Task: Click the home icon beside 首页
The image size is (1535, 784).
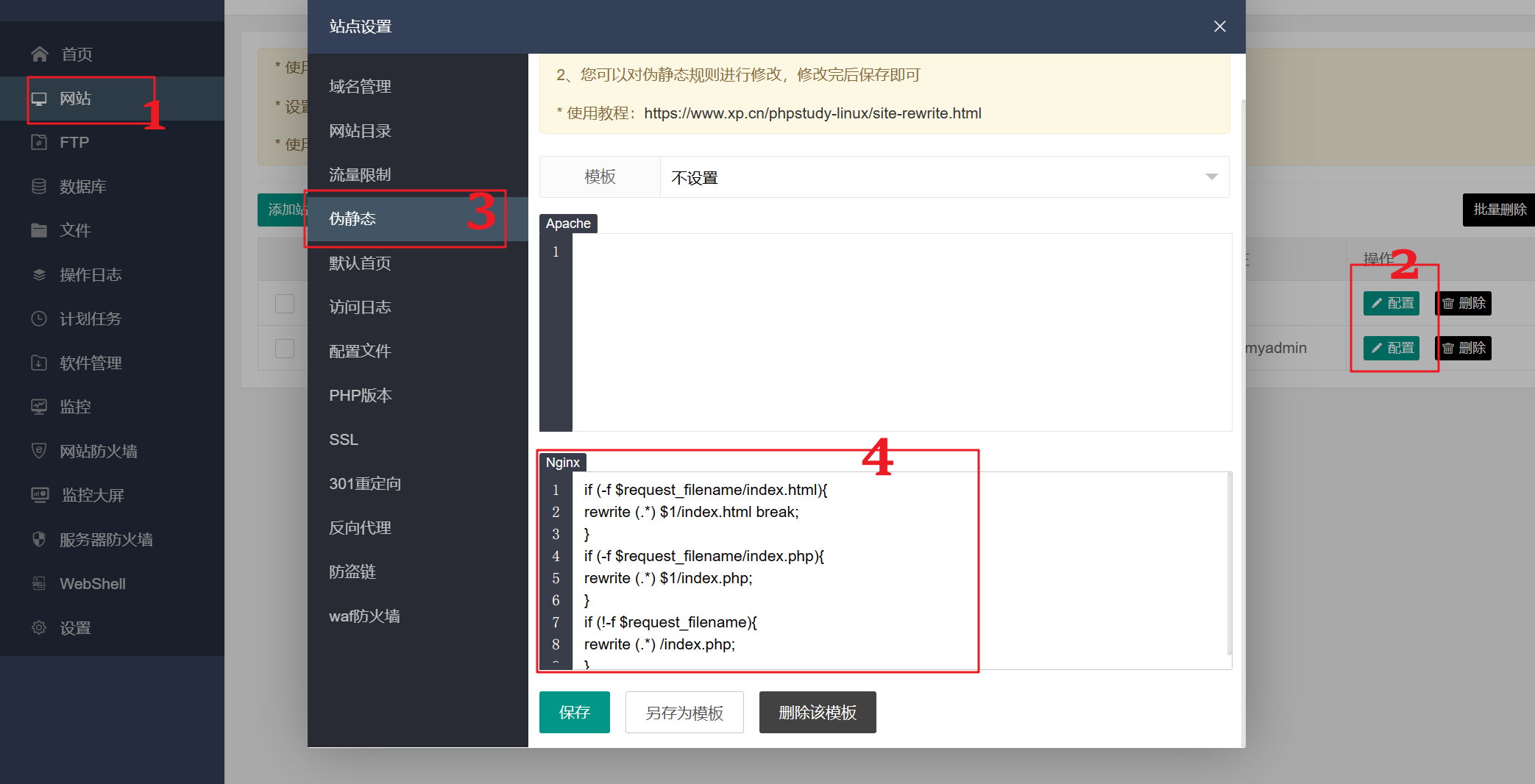Action: (40, 54)
